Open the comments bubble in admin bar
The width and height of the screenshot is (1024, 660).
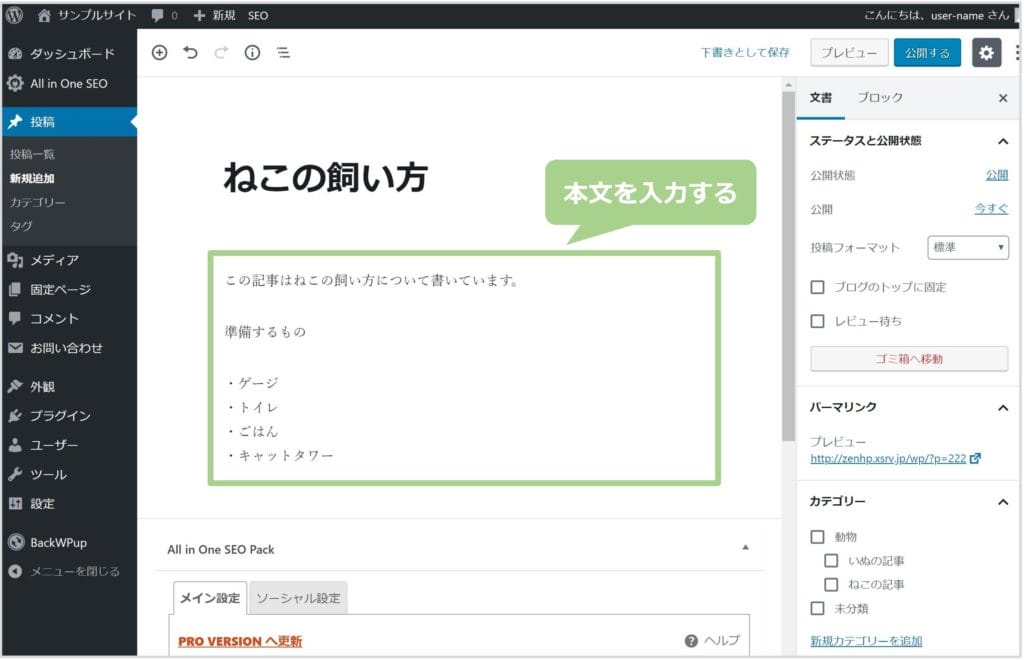pyautogui.click(x=159, y=15)
